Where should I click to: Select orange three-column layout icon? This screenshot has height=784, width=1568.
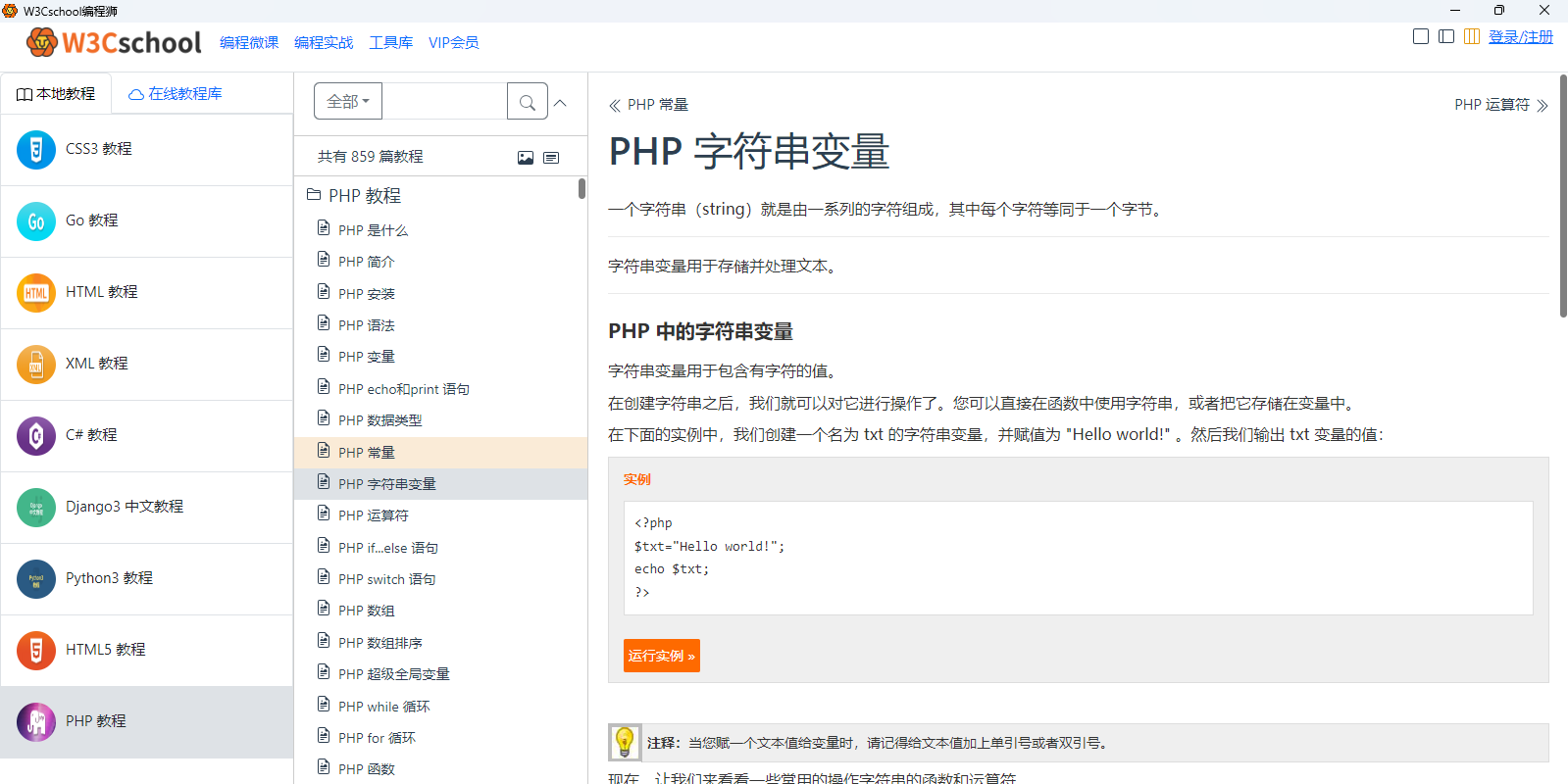[1471, 37]
